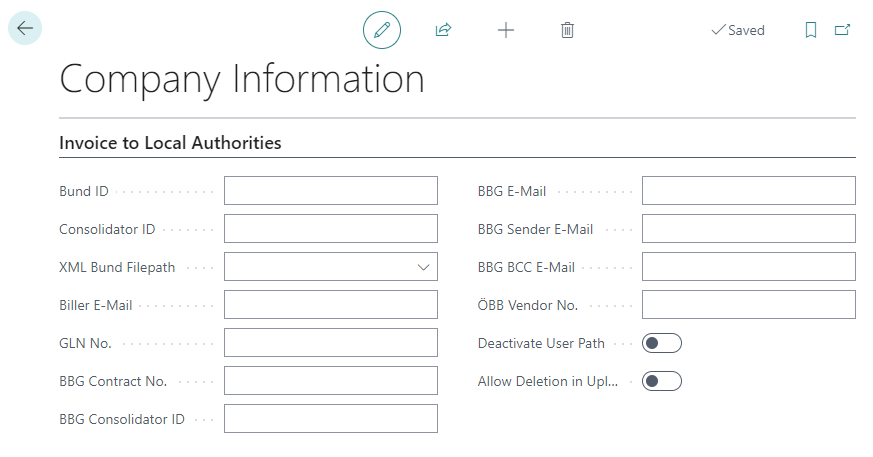Screen dimensions: 873x457
Task: Open page in new window icon
Action: (842, 30)
